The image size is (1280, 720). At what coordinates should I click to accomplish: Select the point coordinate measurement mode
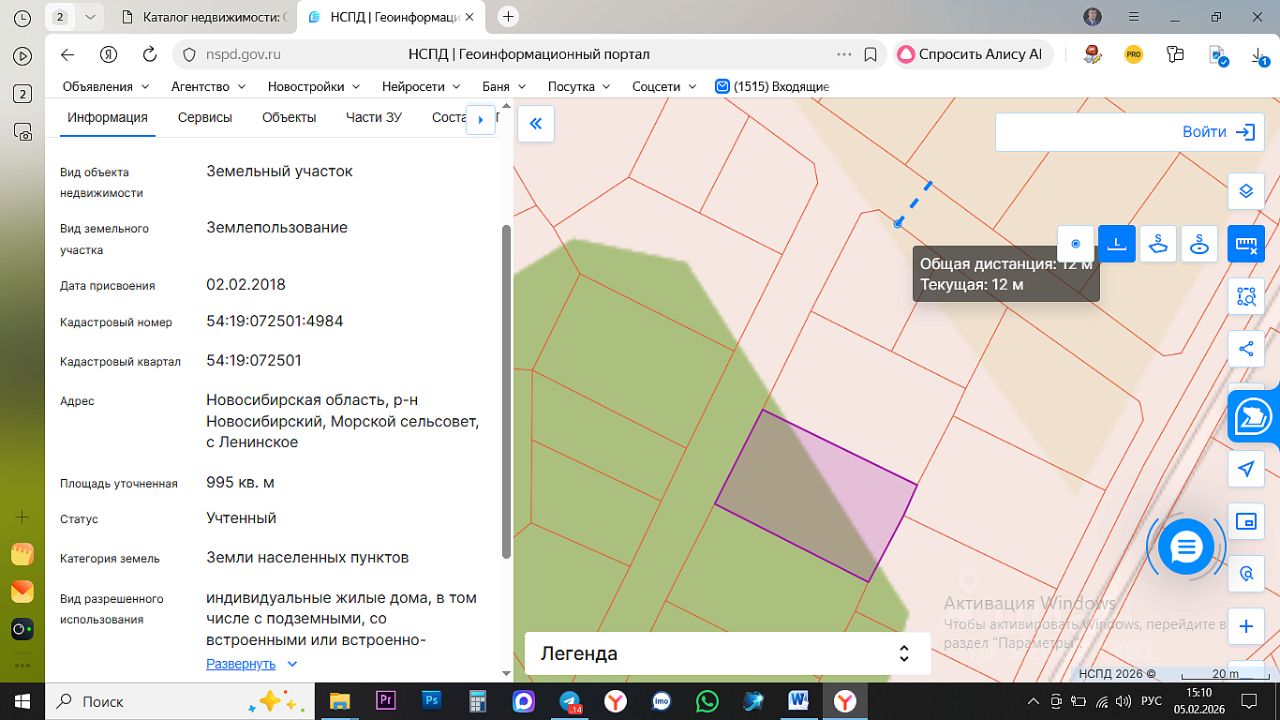pos(1076,244)
